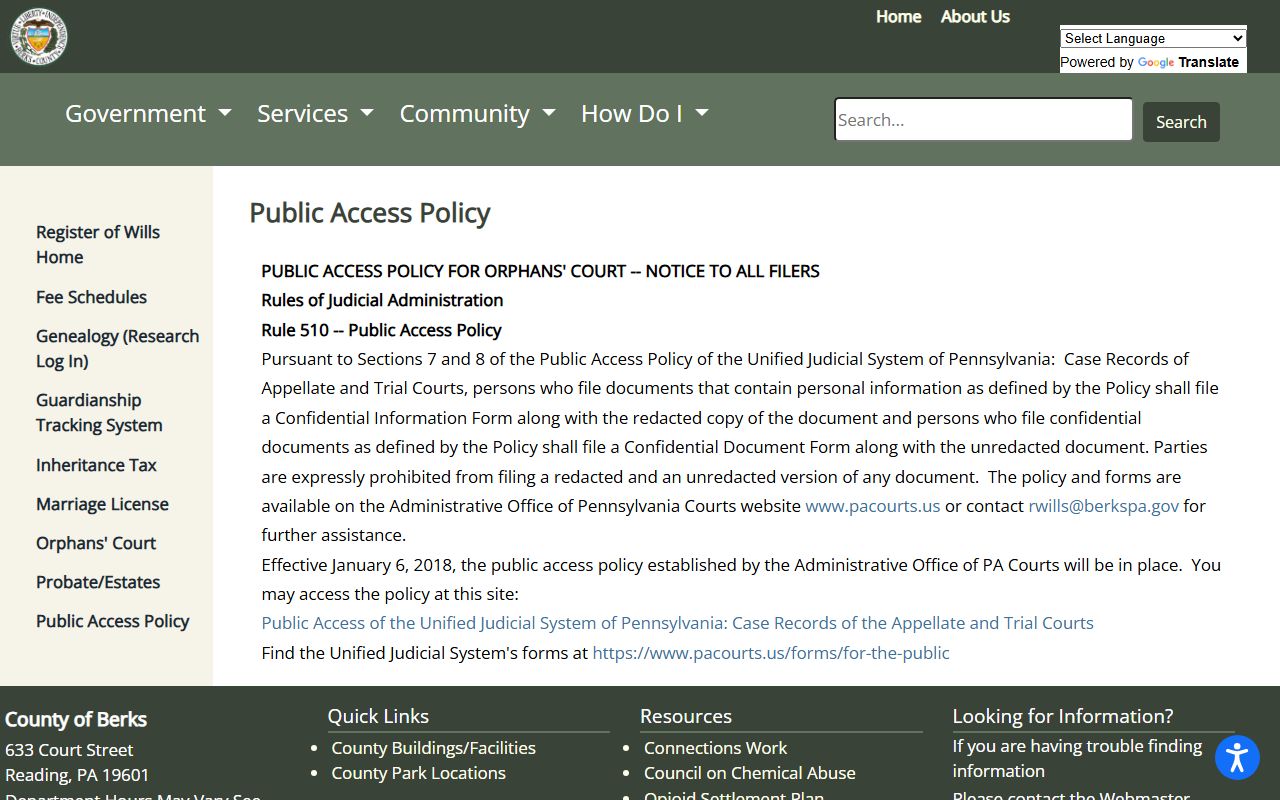
Task: Click the 633 Court Street address text
Action: 69,750
